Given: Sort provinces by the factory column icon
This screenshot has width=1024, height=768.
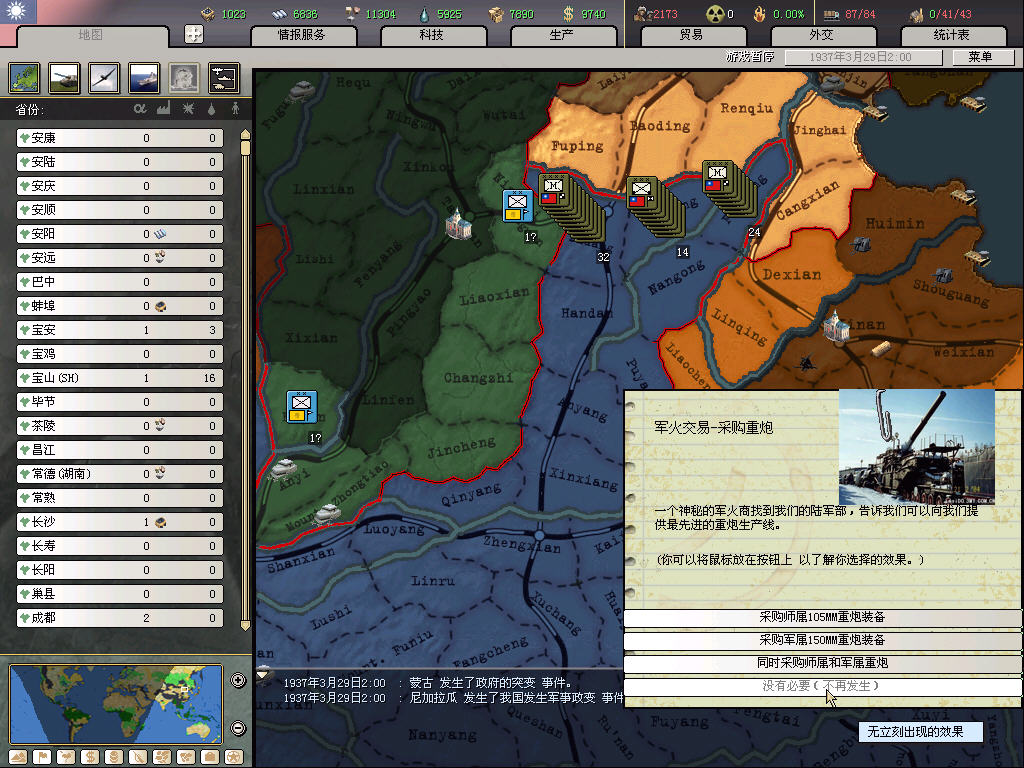Looking at the screenshot, I should click(164, 109).
